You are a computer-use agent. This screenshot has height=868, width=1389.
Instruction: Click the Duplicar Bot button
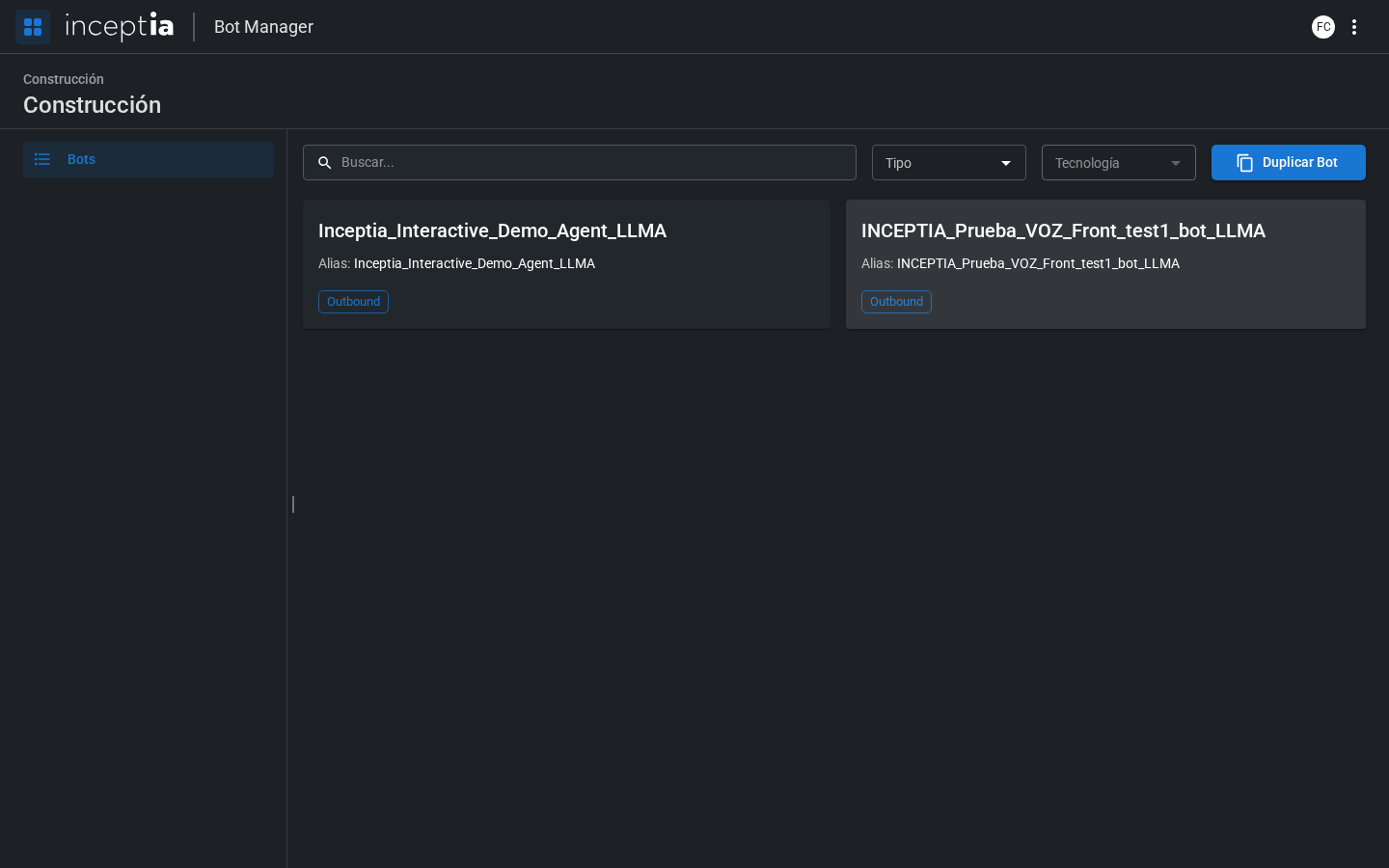pyautogui.click(x=1289, y=162)
